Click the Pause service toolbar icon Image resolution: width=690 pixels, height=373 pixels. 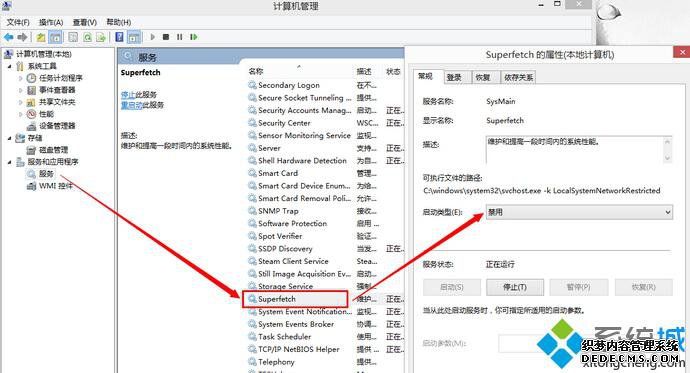pos(180,37)
